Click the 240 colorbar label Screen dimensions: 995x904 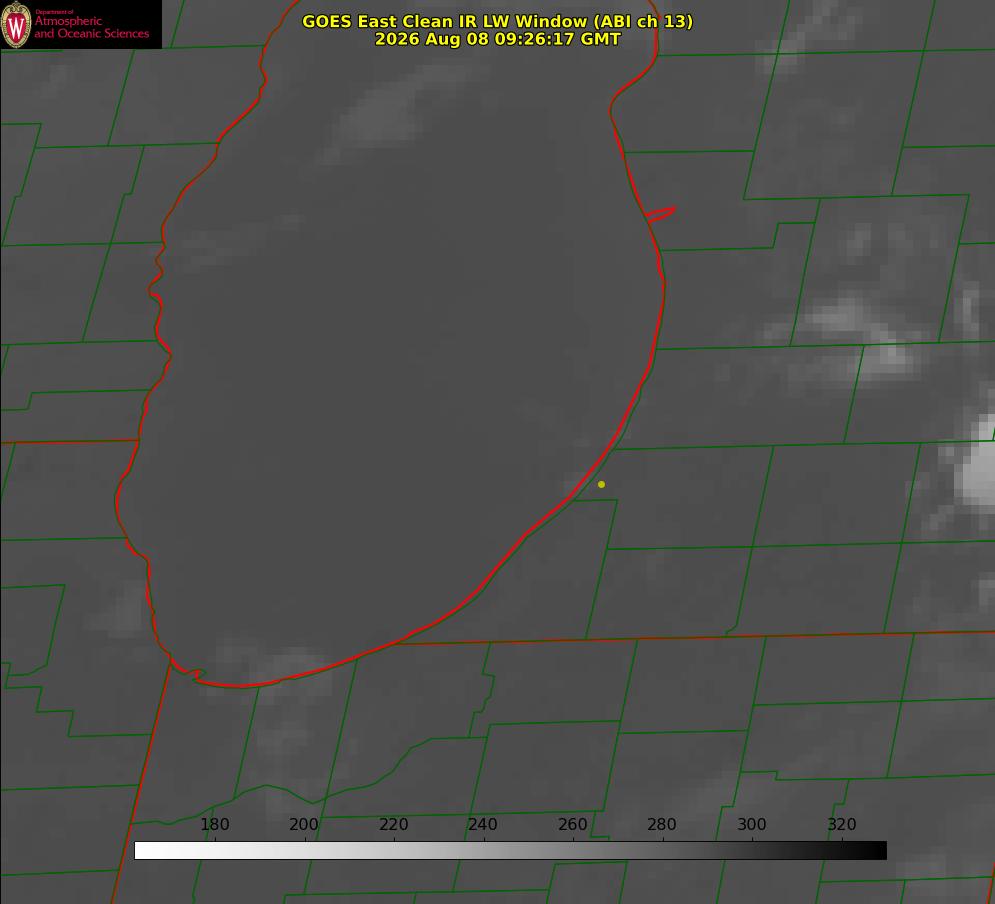483,824
